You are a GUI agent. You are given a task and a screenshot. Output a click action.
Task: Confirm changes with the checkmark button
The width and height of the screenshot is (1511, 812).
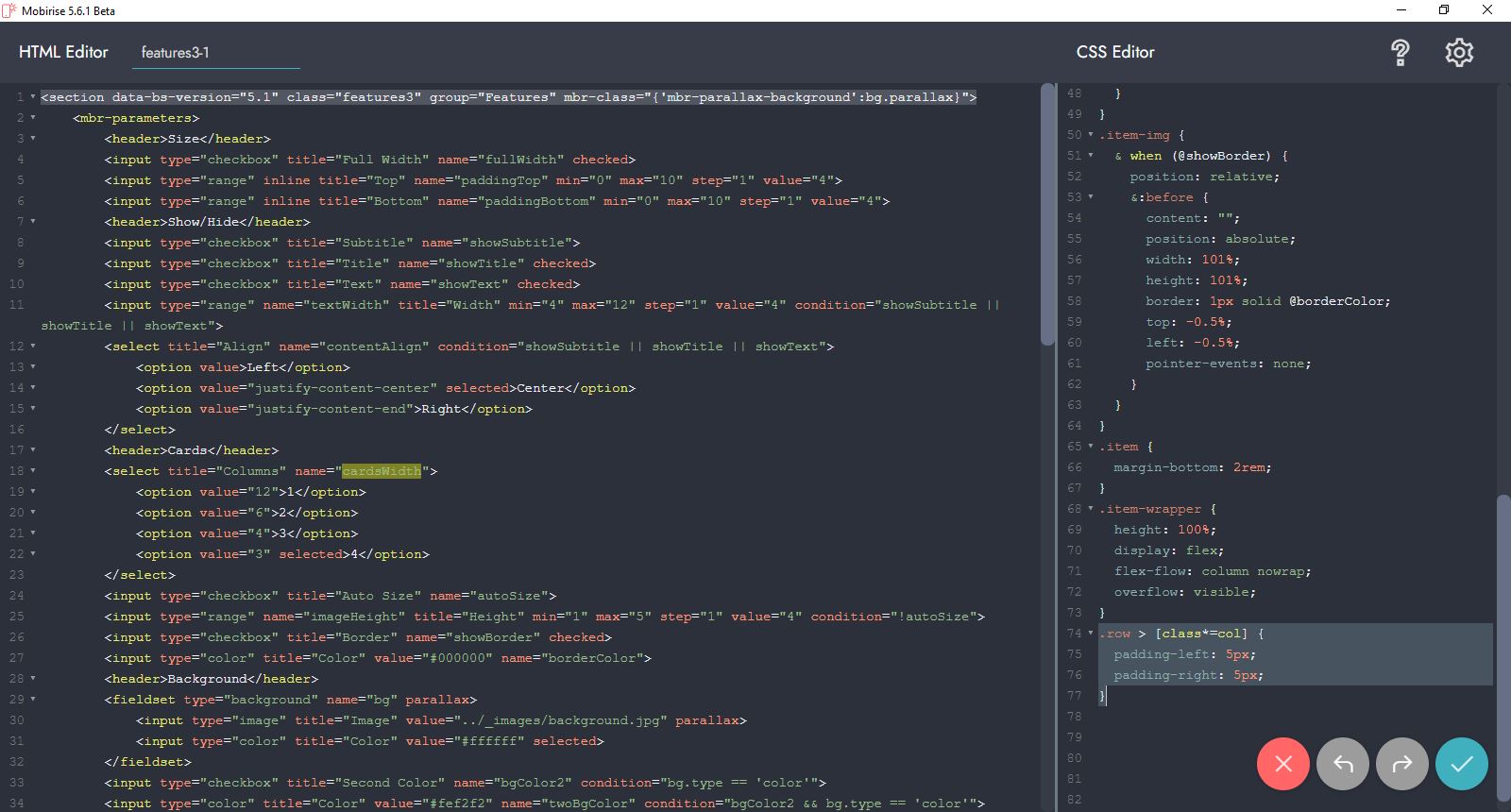pos(1461,764)
